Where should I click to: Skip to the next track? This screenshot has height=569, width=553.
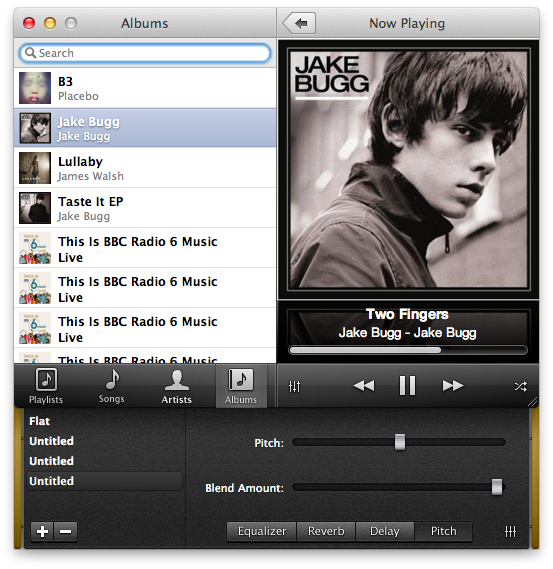pos(452,385)
